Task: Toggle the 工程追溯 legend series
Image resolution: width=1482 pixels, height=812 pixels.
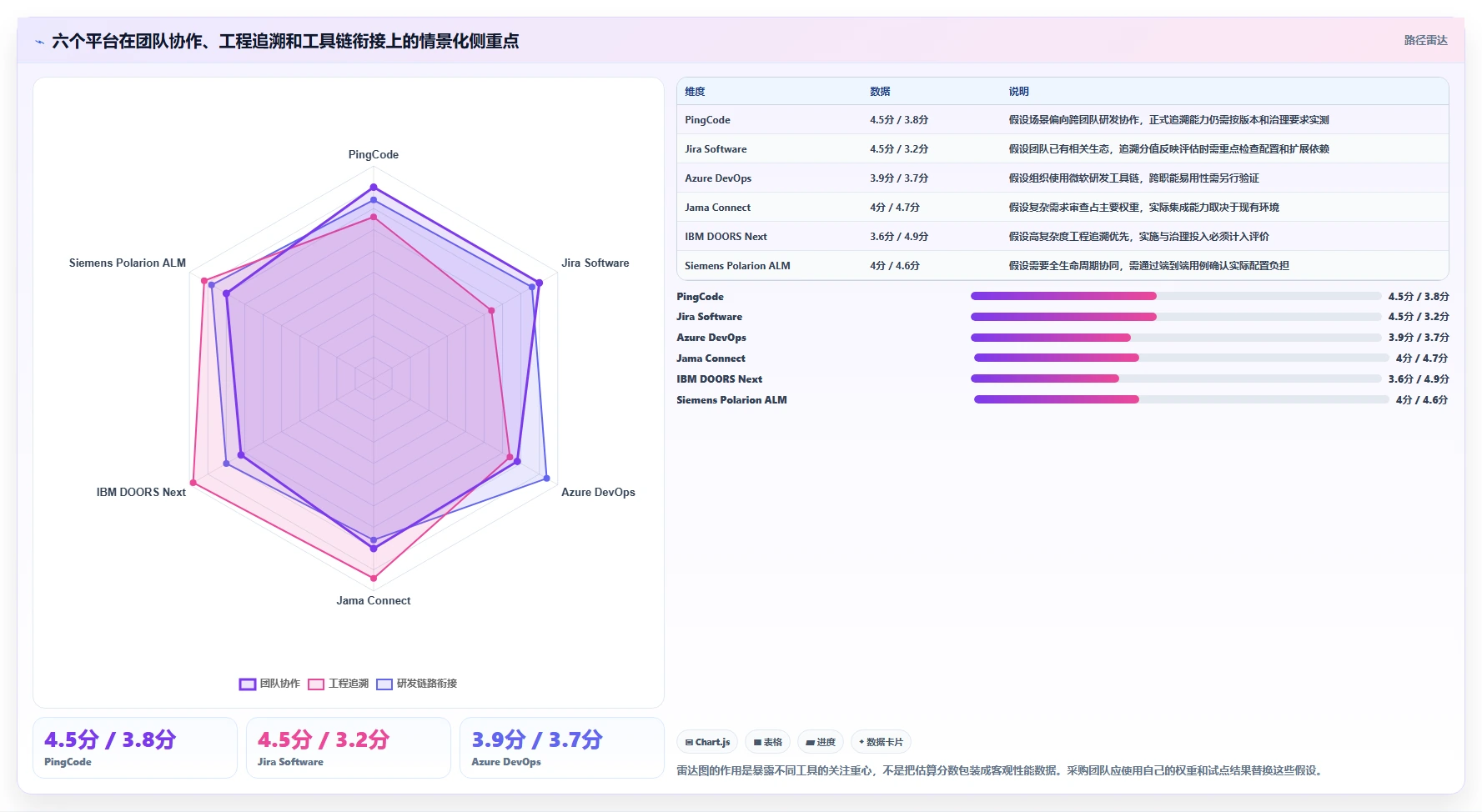Action: [339, 684]
